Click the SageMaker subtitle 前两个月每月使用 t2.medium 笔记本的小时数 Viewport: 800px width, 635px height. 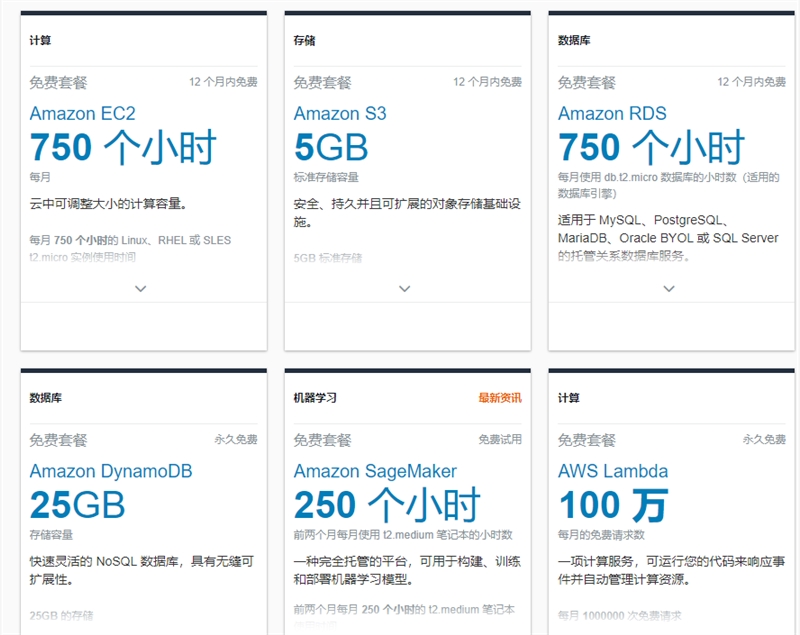[403, 535]
